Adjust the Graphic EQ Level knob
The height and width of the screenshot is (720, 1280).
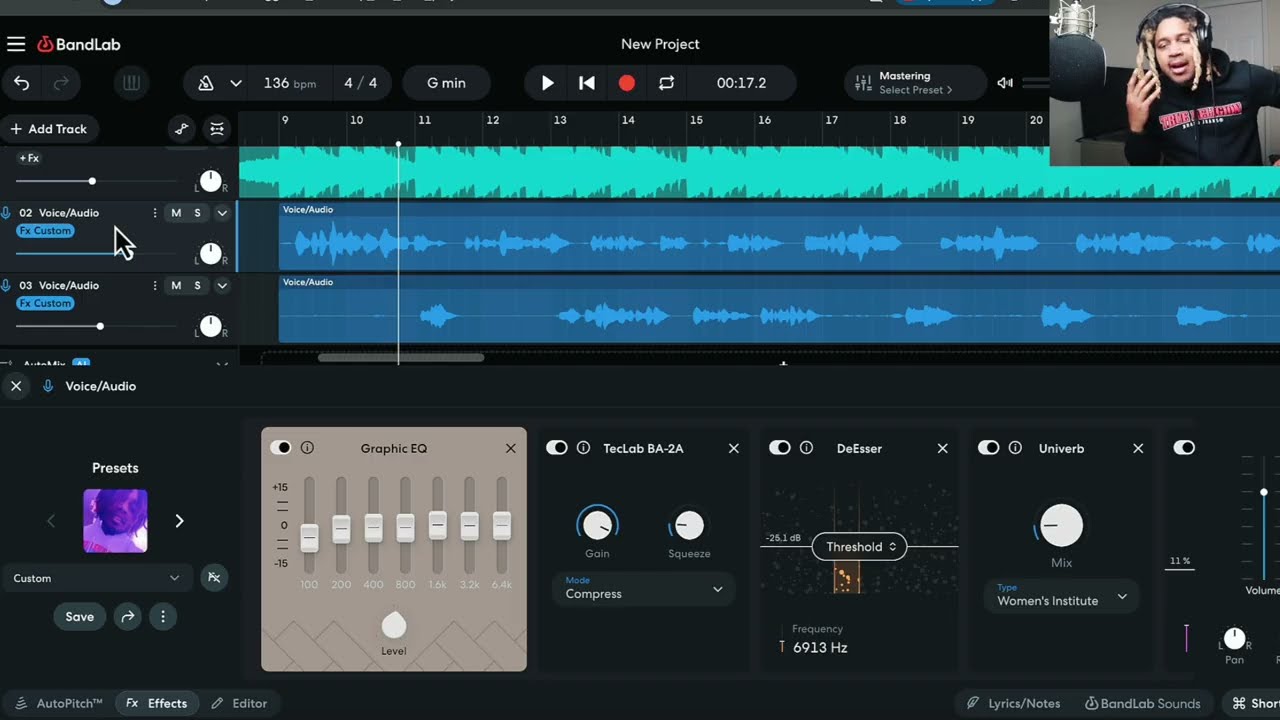point(394,626)
